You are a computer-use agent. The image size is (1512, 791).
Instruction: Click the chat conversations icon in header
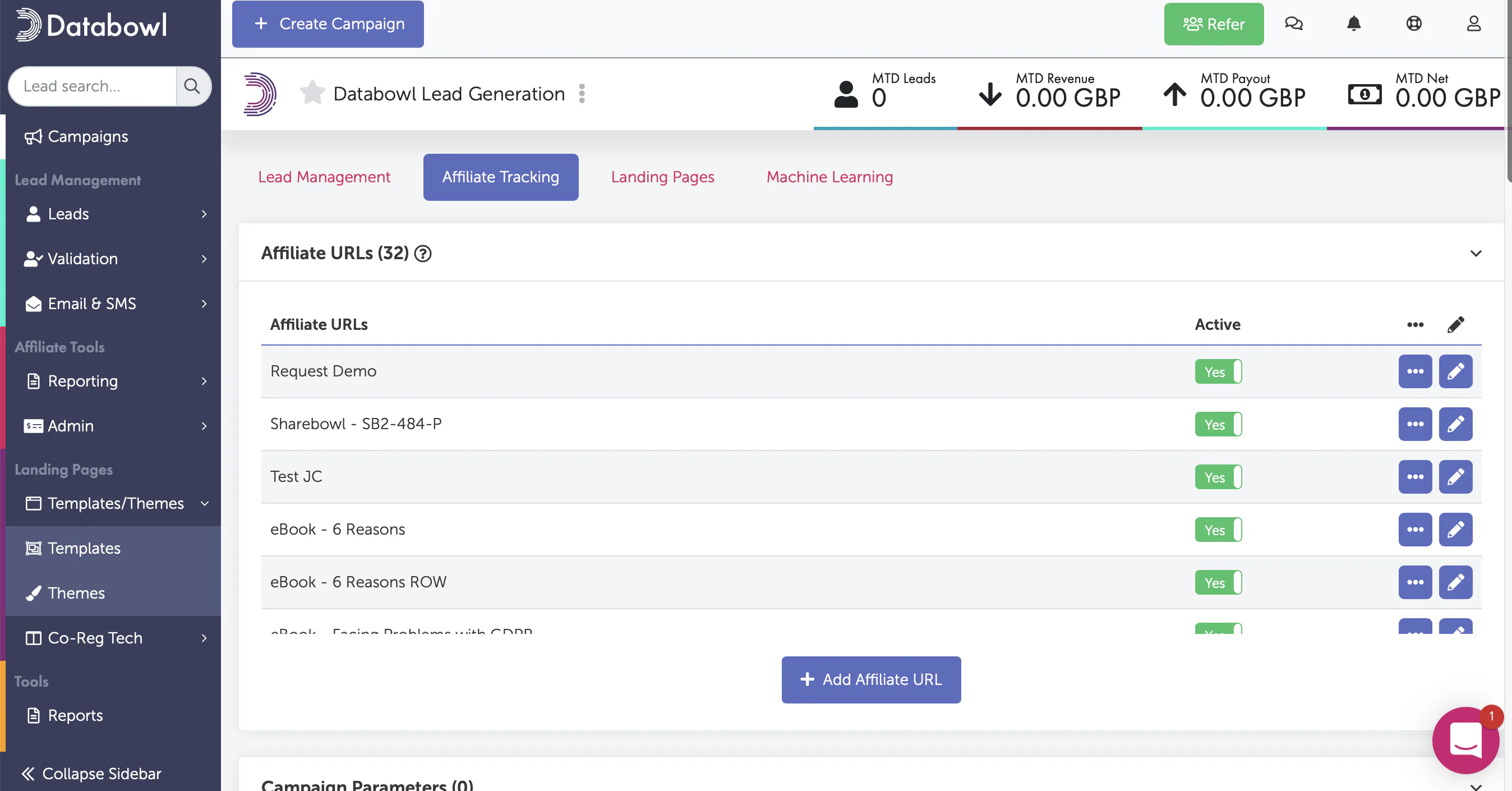[1294, 24]
